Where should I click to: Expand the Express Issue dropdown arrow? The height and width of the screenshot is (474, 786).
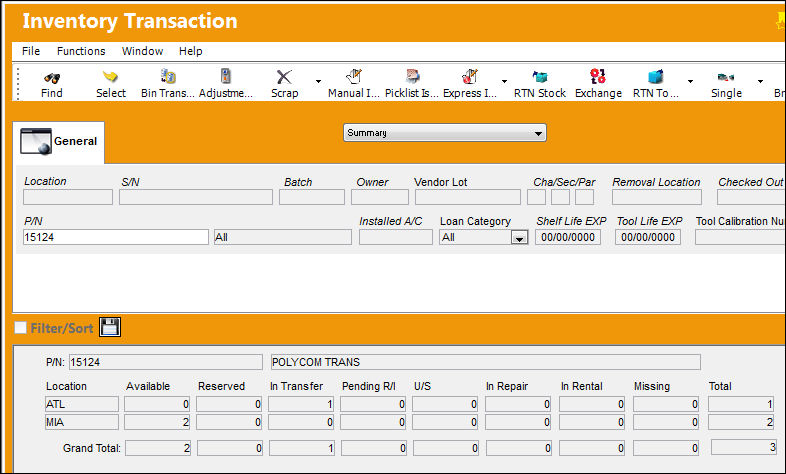coord(504,81)
